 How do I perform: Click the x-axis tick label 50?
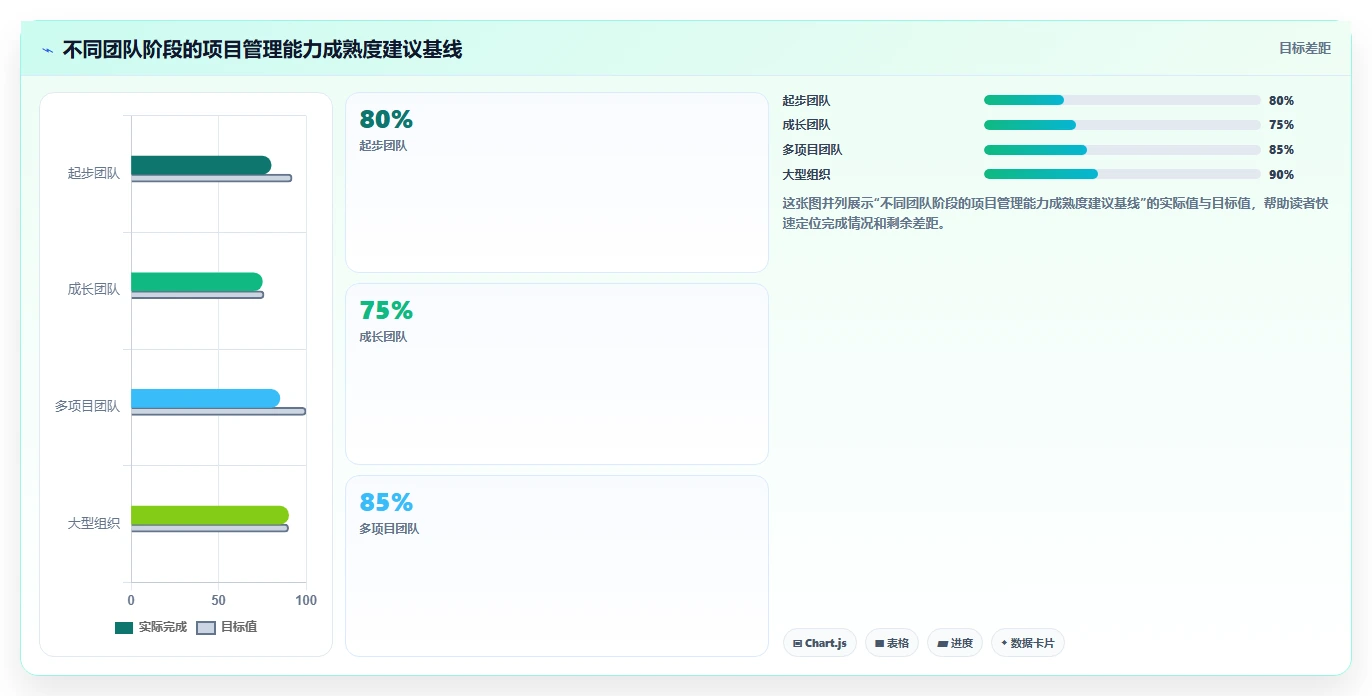218,601
